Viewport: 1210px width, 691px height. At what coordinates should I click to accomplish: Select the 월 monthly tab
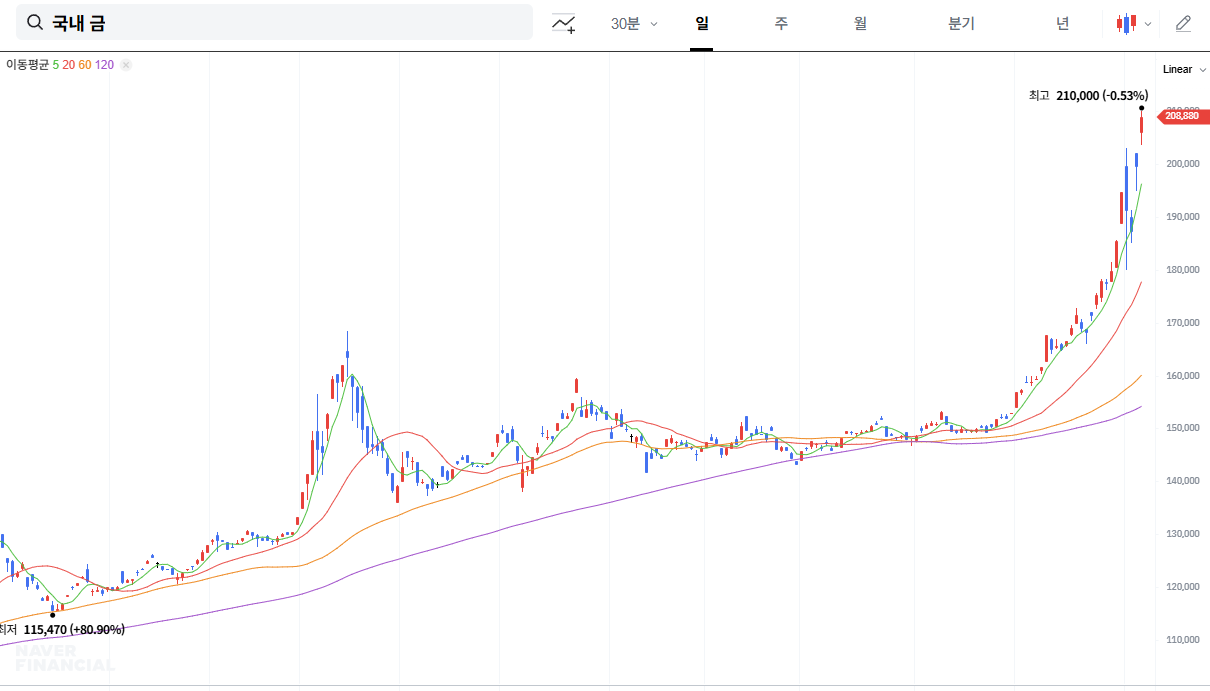(860, 24)
